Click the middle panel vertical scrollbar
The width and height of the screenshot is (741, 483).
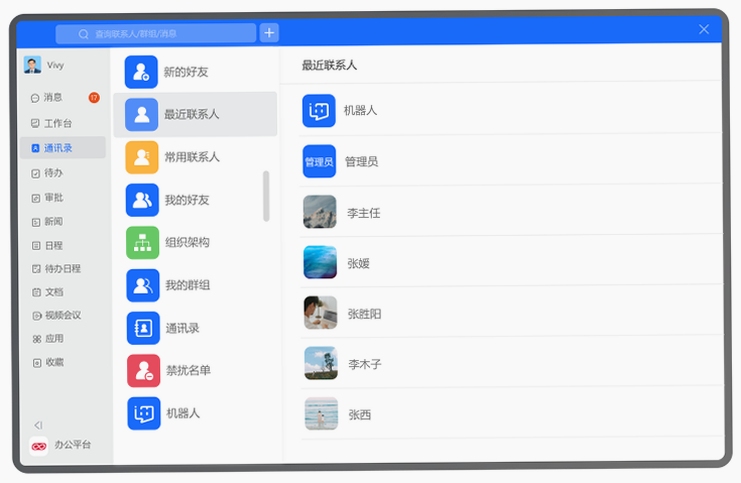pos(266,196)
